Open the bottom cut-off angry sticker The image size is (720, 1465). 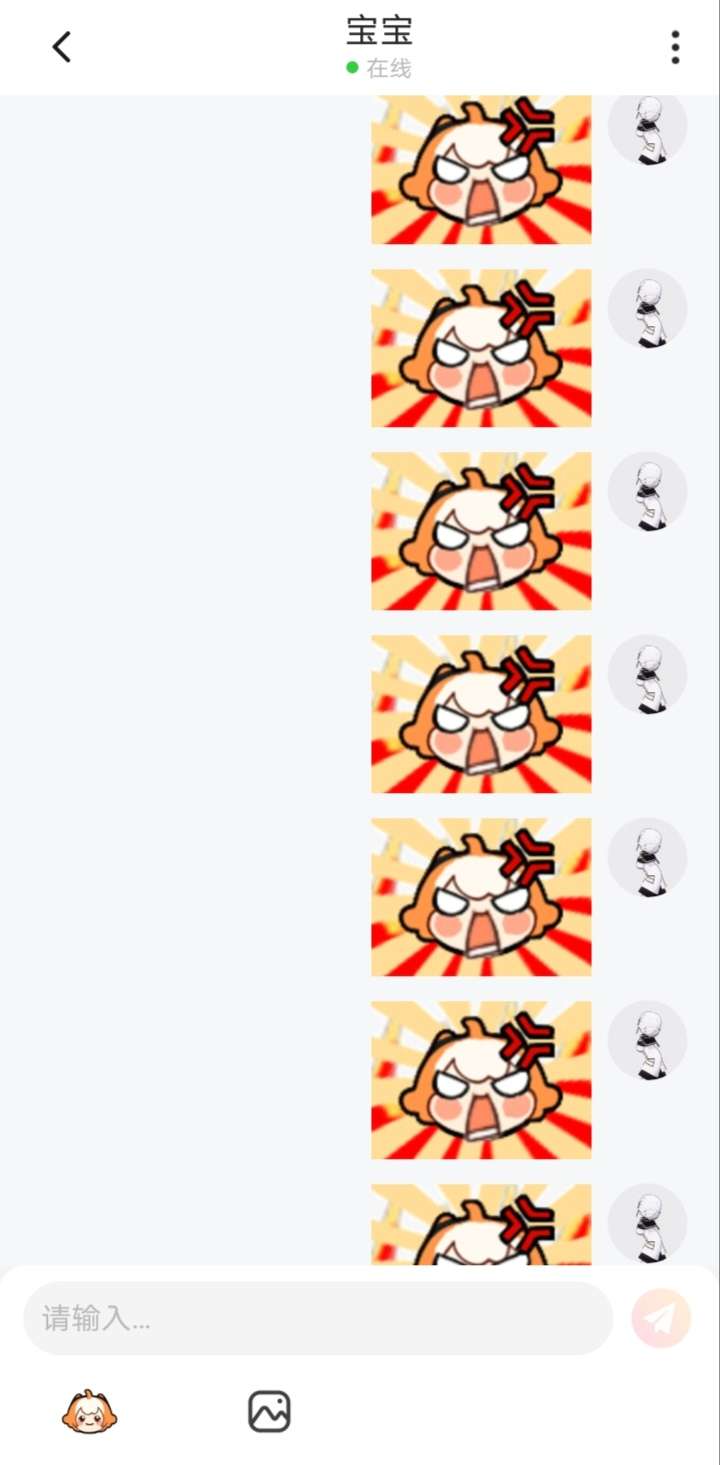click(x=481, y=1224)
